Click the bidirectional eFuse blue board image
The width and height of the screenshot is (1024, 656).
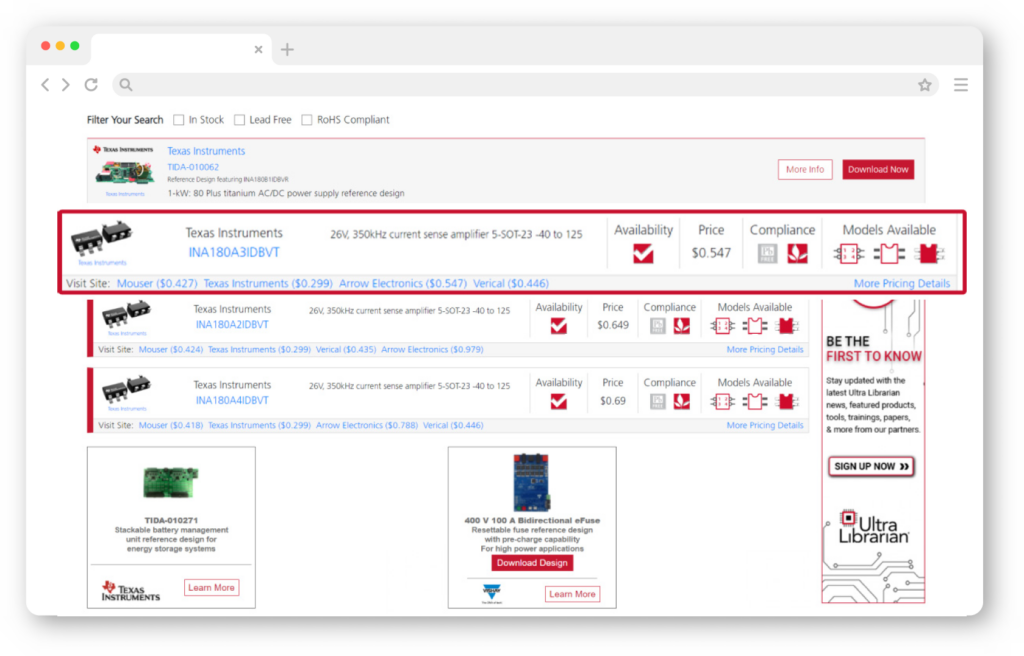532,482
